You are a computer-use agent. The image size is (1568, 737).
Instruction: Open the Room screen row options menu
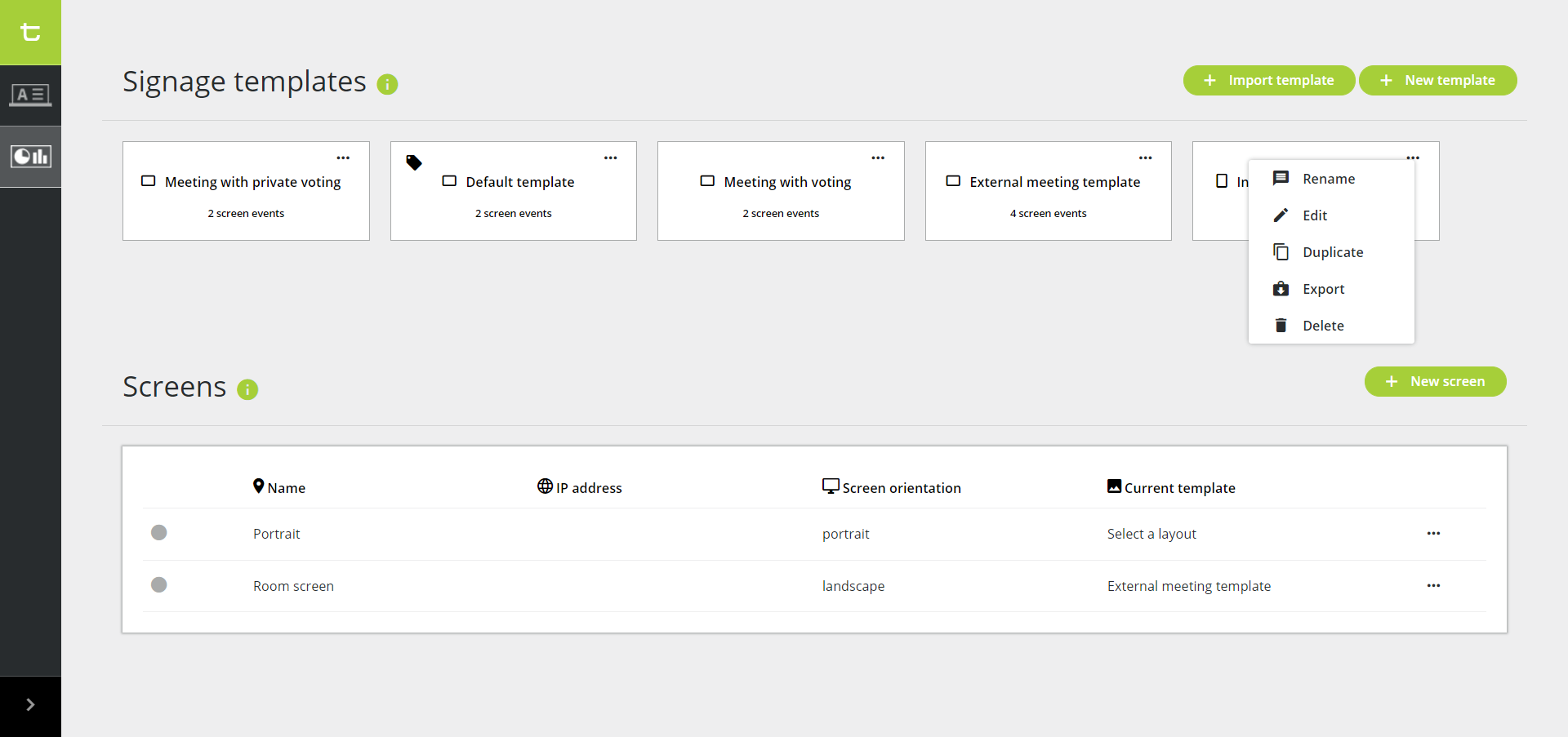coord(1433,586)
